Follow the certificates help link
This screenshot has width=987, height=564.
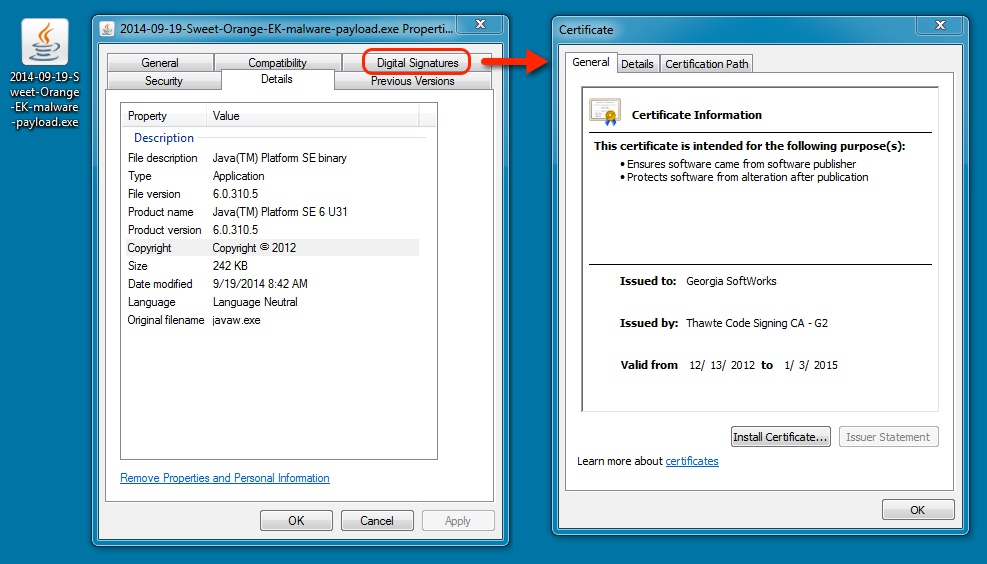tap(692, 461)
